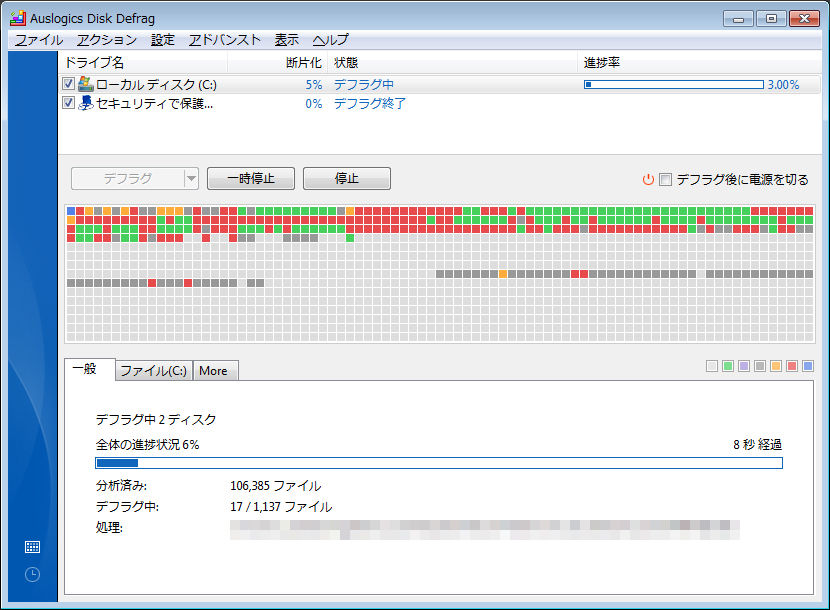Click the 8 秒 経過 elapsed time

757,444
